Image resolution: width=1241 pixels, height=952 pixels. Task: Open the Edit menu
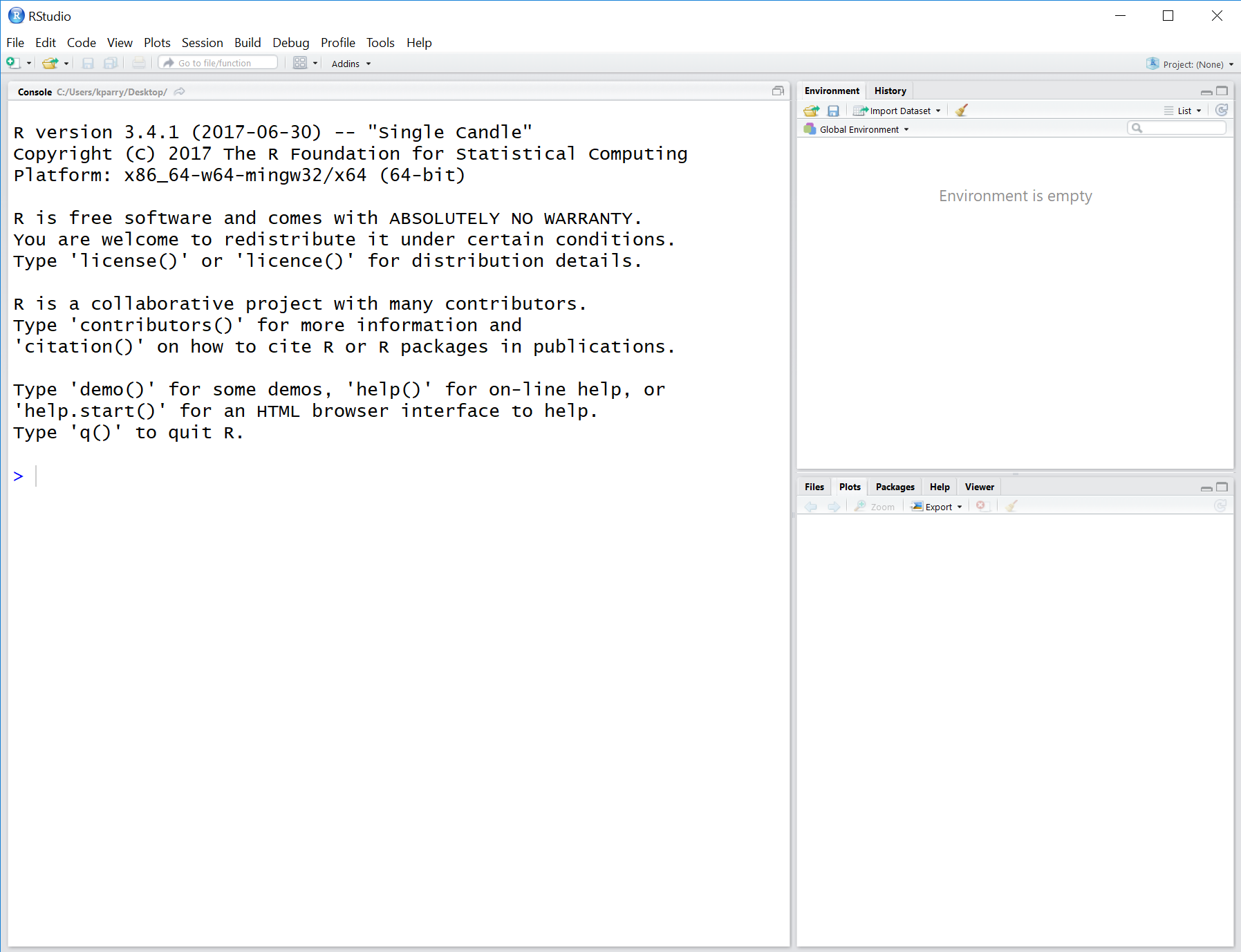46,43
